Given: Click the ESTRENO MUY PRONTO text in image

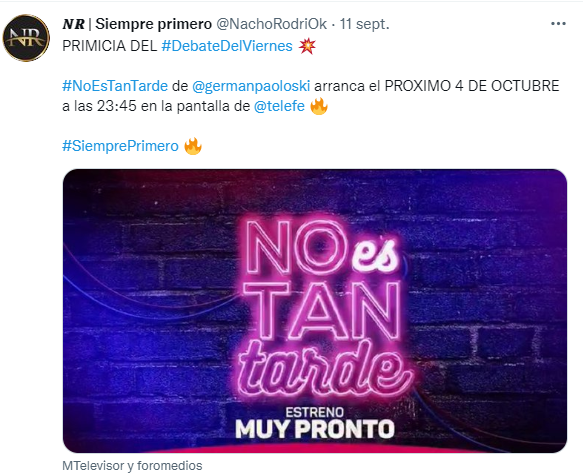Looking at the screenshot, I should 315,423.
